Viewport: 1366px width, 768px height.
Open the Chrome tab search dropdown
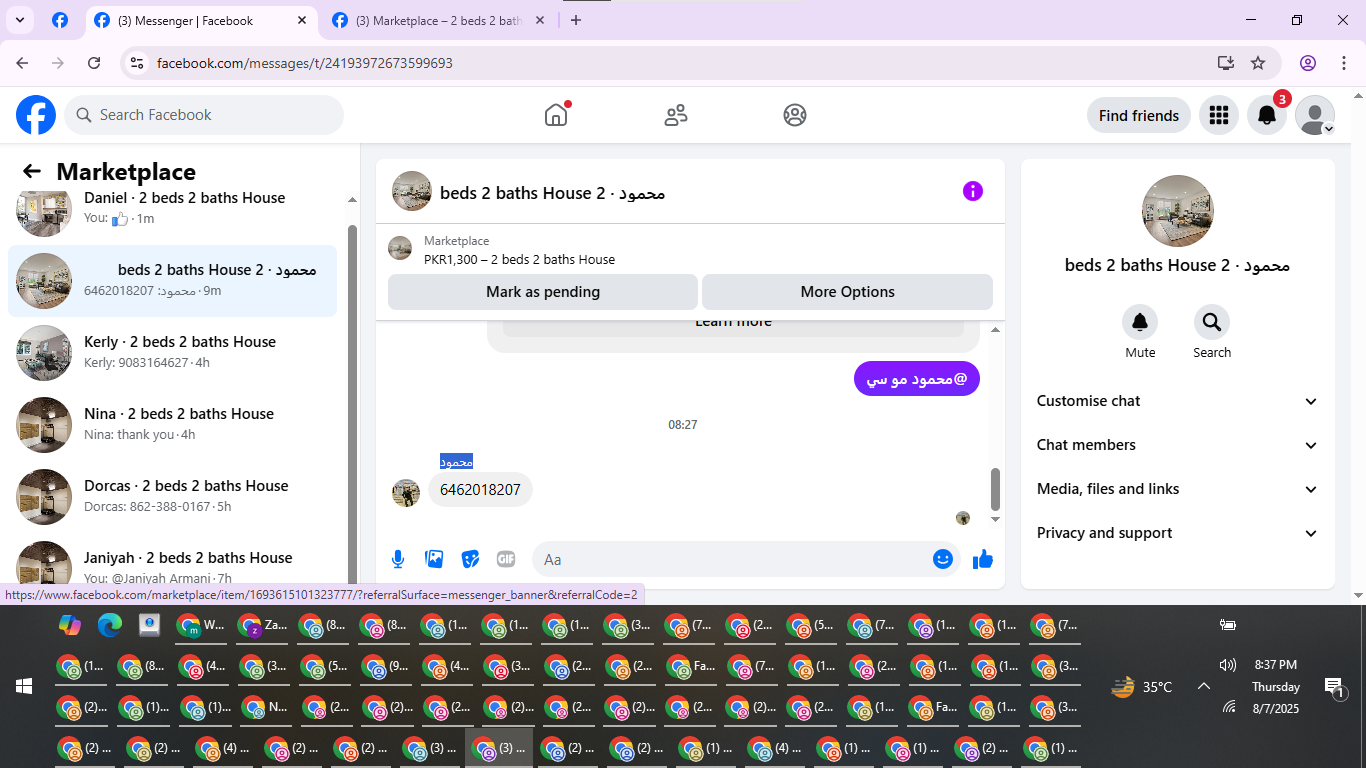(19, 20)
